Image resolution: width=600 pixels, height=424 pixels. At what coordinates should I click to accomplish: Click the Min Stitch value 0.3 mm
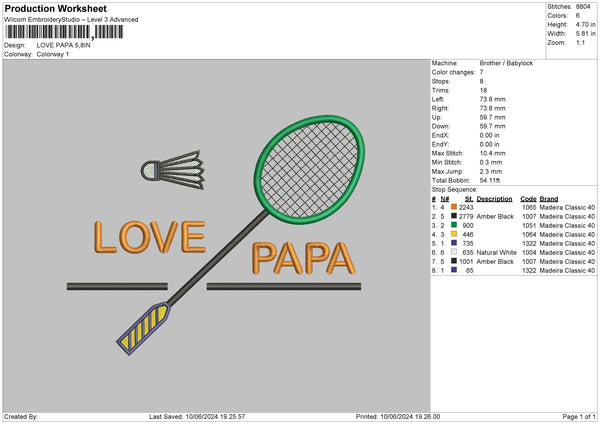point(491,162)
